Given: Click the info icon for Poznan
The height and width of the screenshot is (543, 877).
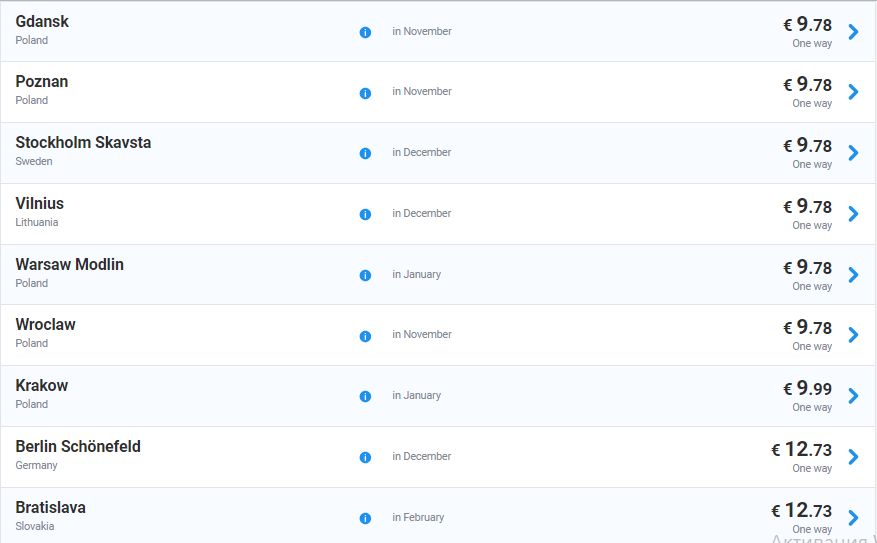Looking at the screenshot, I should coord(365,93).
